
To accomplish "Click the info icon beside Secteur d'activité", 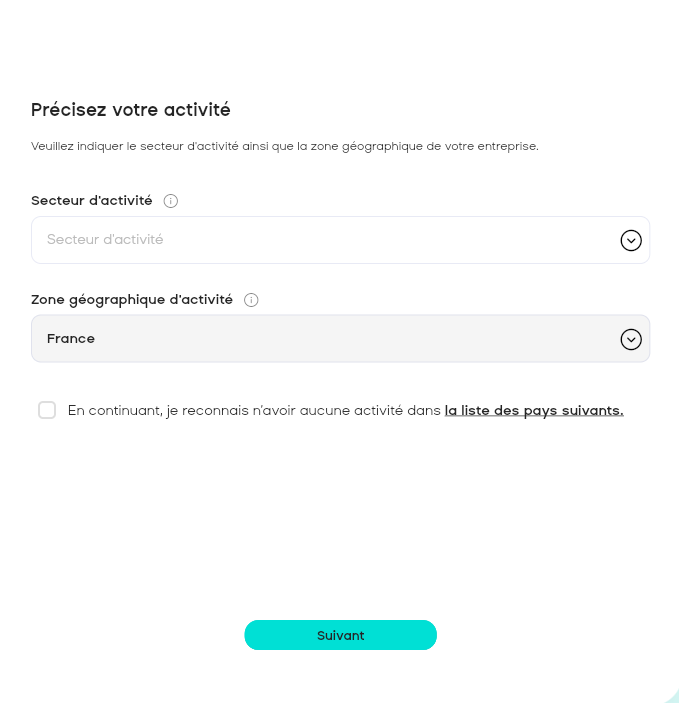I will click(171, 201).
